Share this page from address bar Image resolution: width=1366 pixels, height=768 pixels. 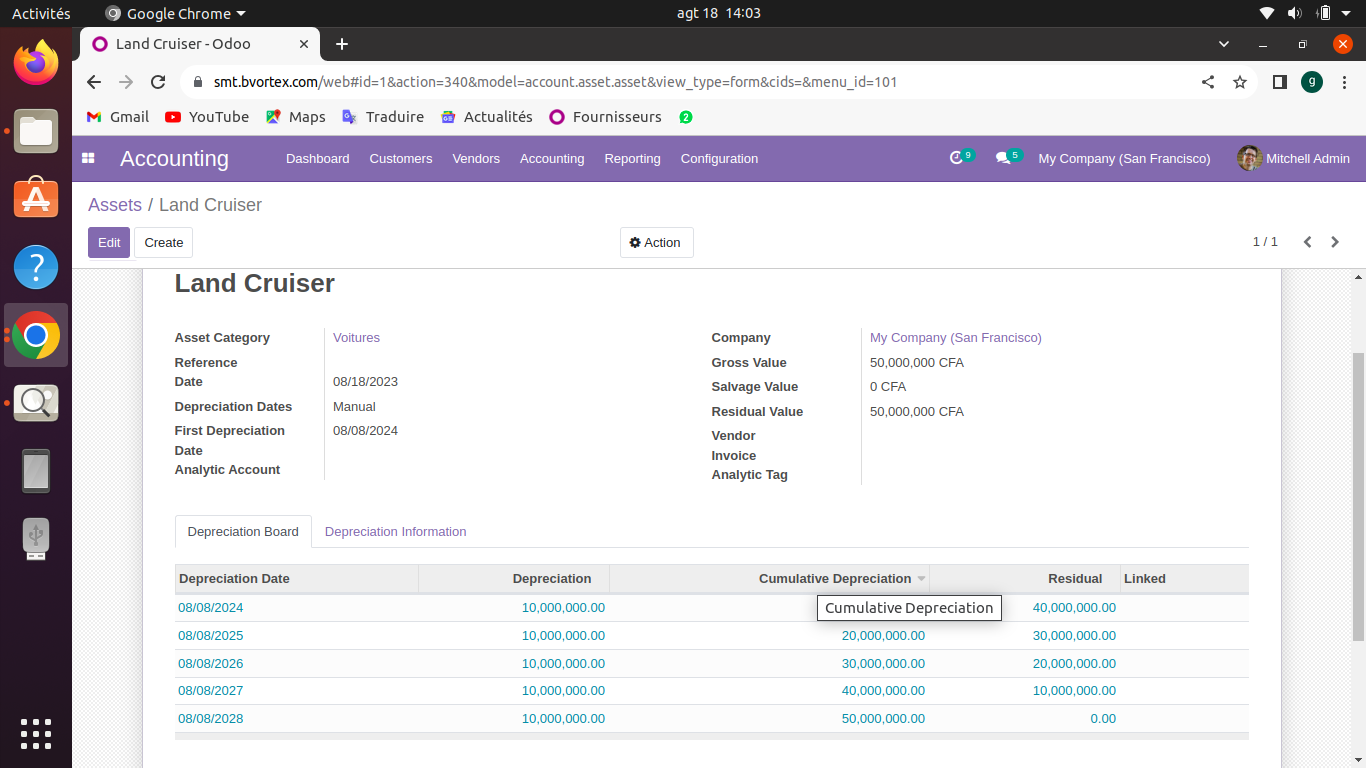(x=1208, y=82)
